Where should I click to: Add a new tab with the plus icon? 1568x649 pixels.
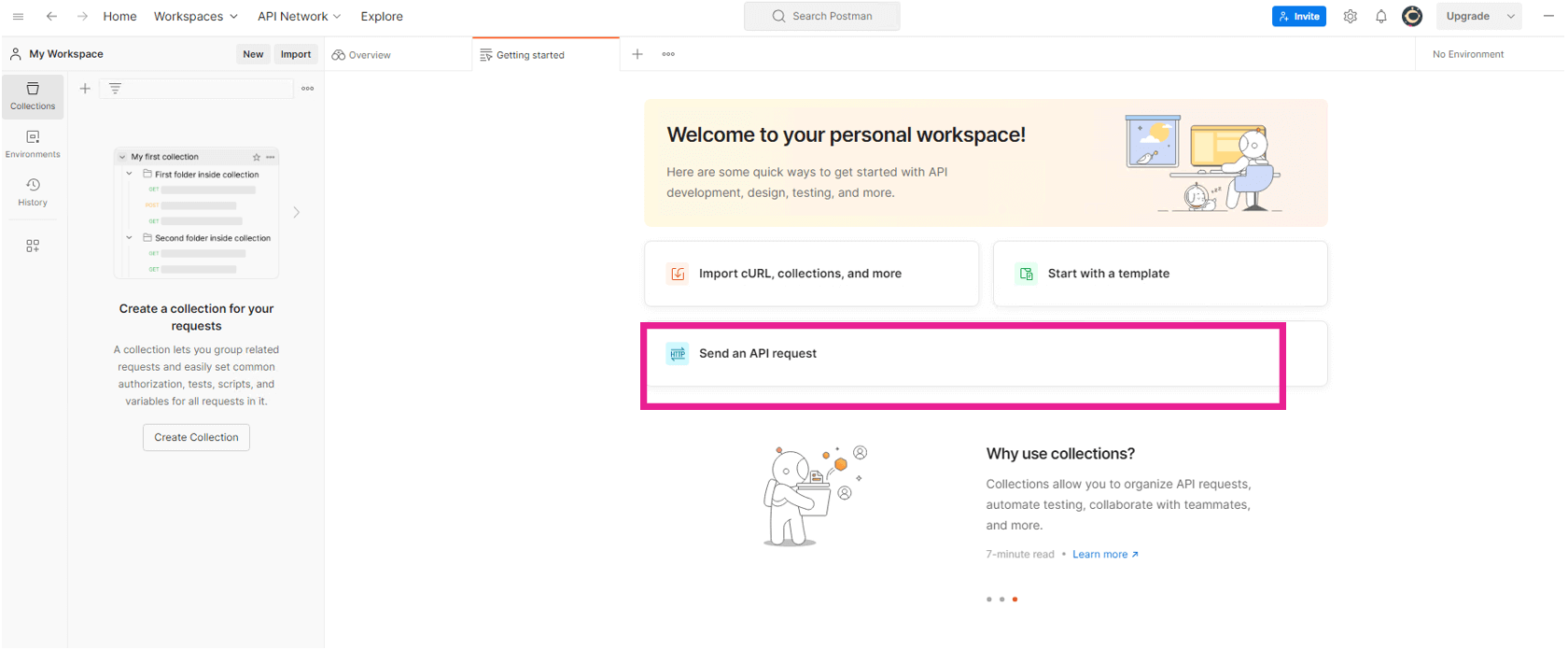[637, 54]
